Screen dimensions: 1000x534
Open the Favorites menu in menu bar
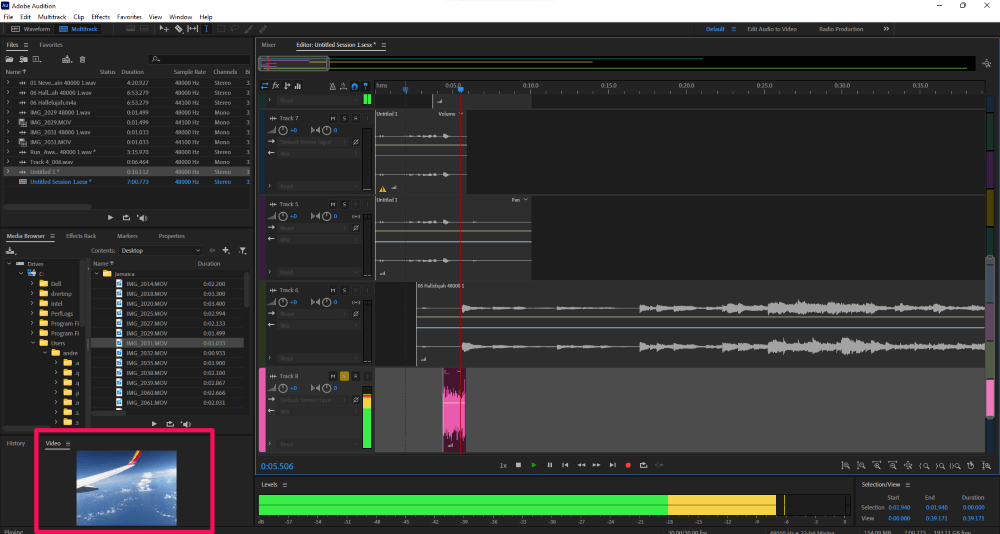[129, 17]
